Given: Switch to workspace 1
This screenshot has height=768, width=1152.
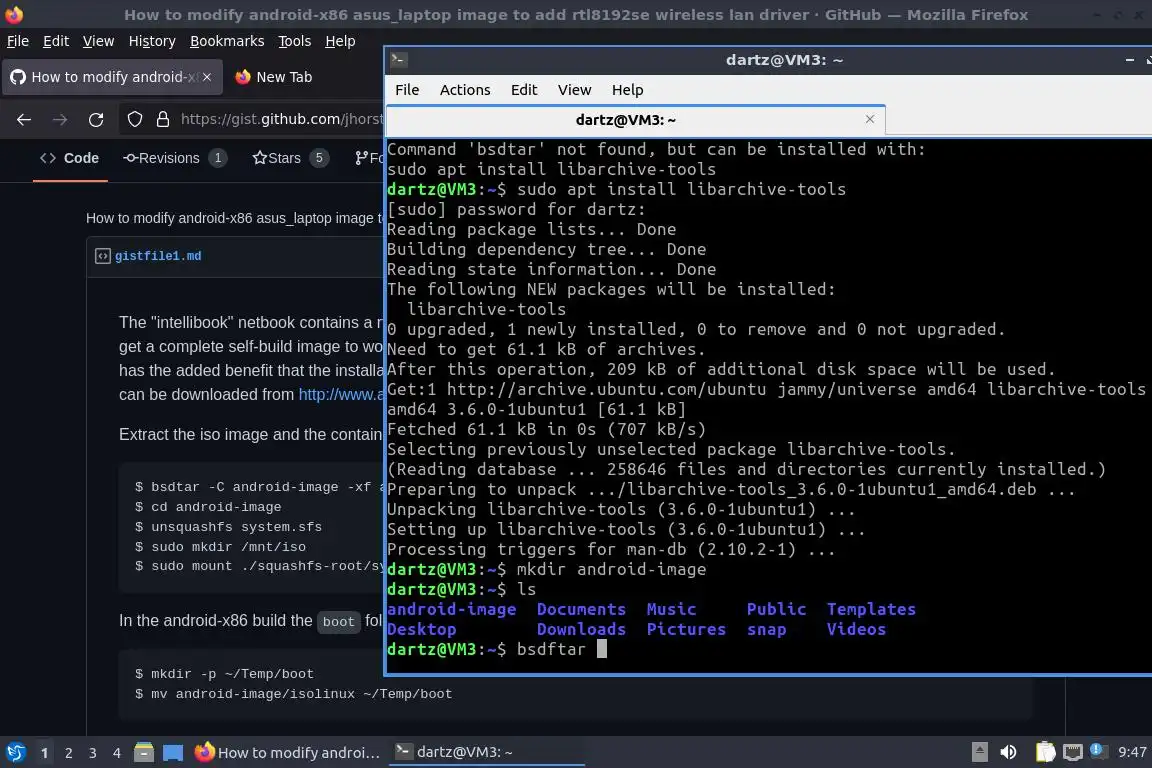Looking at the screenshot, I should [x=44, y=753].
